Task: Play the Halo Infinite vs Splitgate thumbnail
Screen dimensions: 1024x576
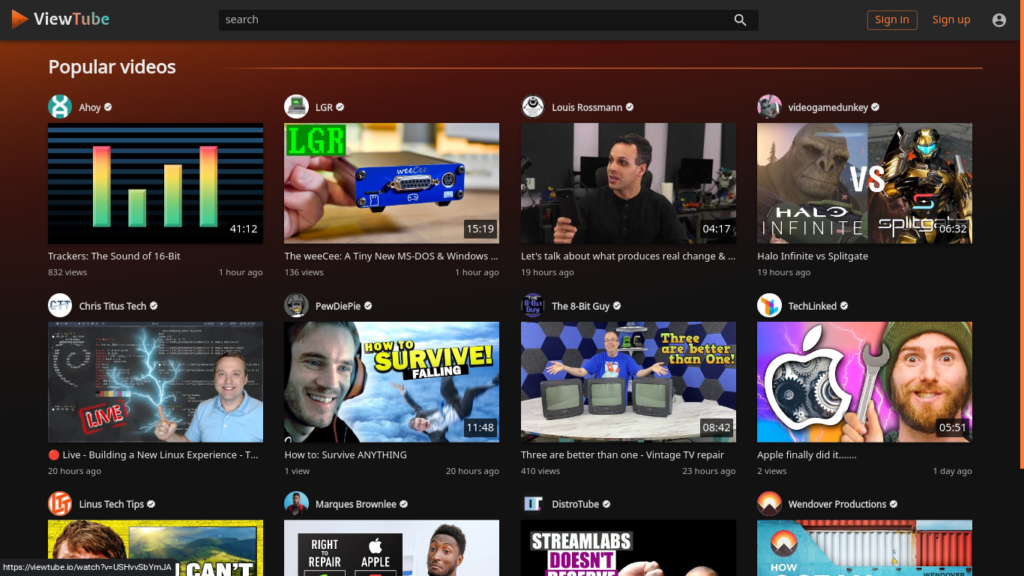Action: [x=864, y=183]
